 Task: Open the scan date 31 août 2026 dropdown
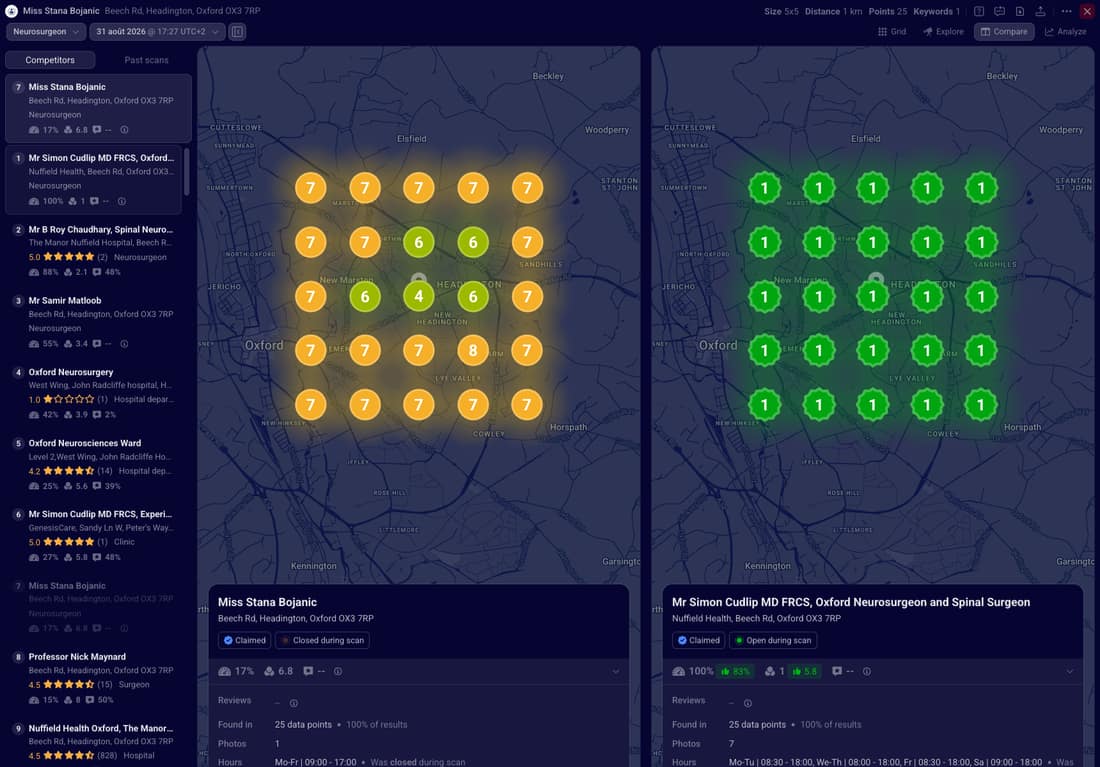pos(157,32)
